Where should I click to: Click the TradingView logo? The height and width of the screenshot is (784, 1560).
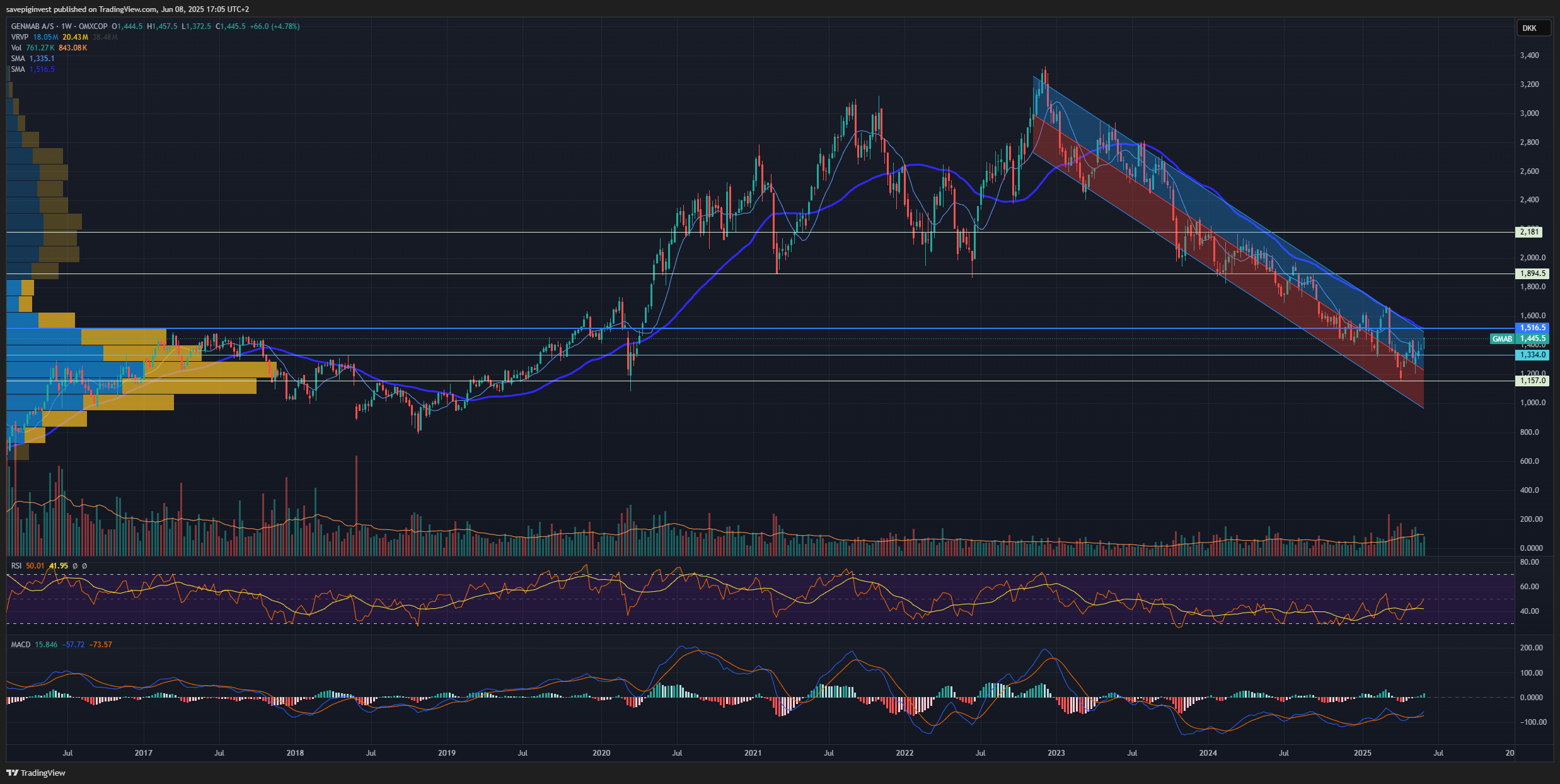pyautogui.click(x=36, y=773)
